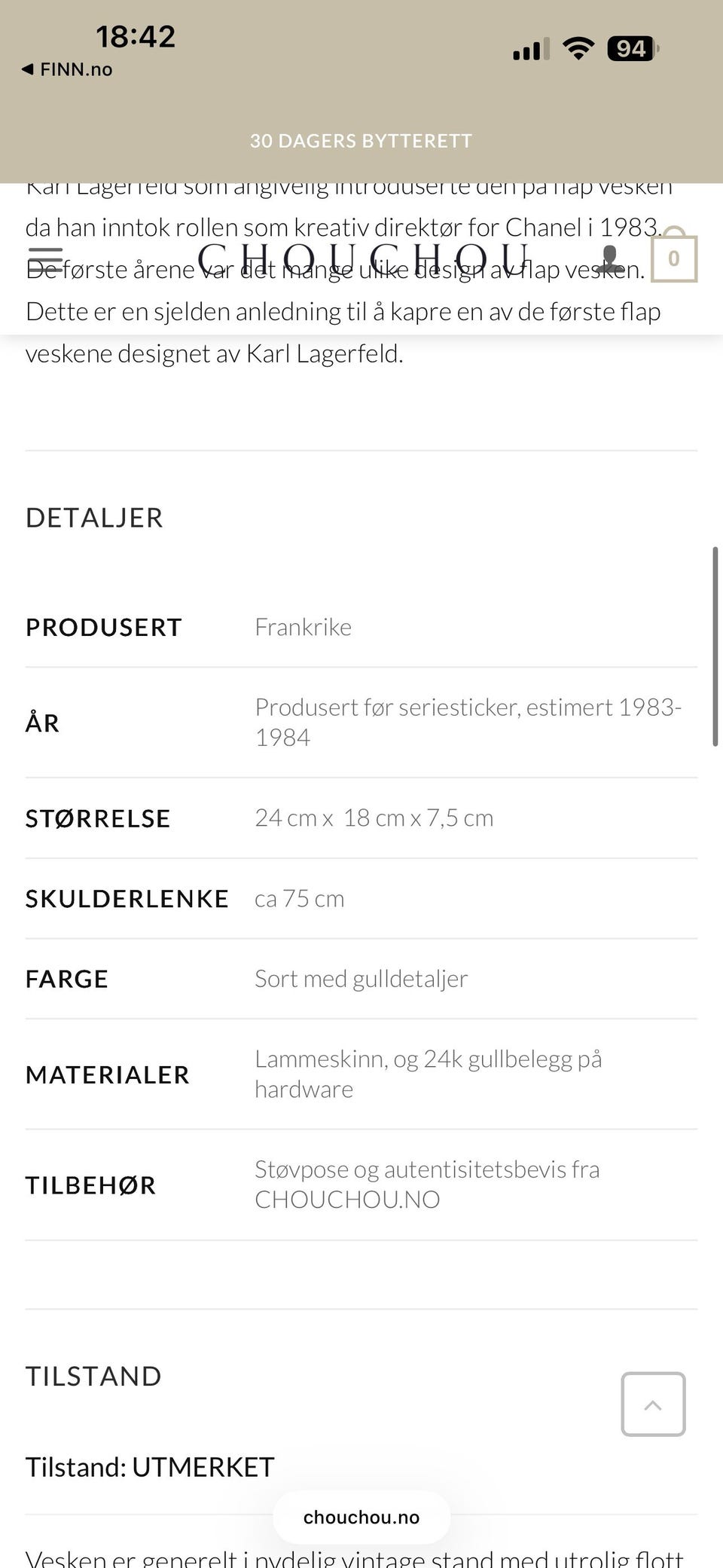Open the chouchou.no address pill
Viewport: 723px width, 1568px height.
(x=361, y=1517)
